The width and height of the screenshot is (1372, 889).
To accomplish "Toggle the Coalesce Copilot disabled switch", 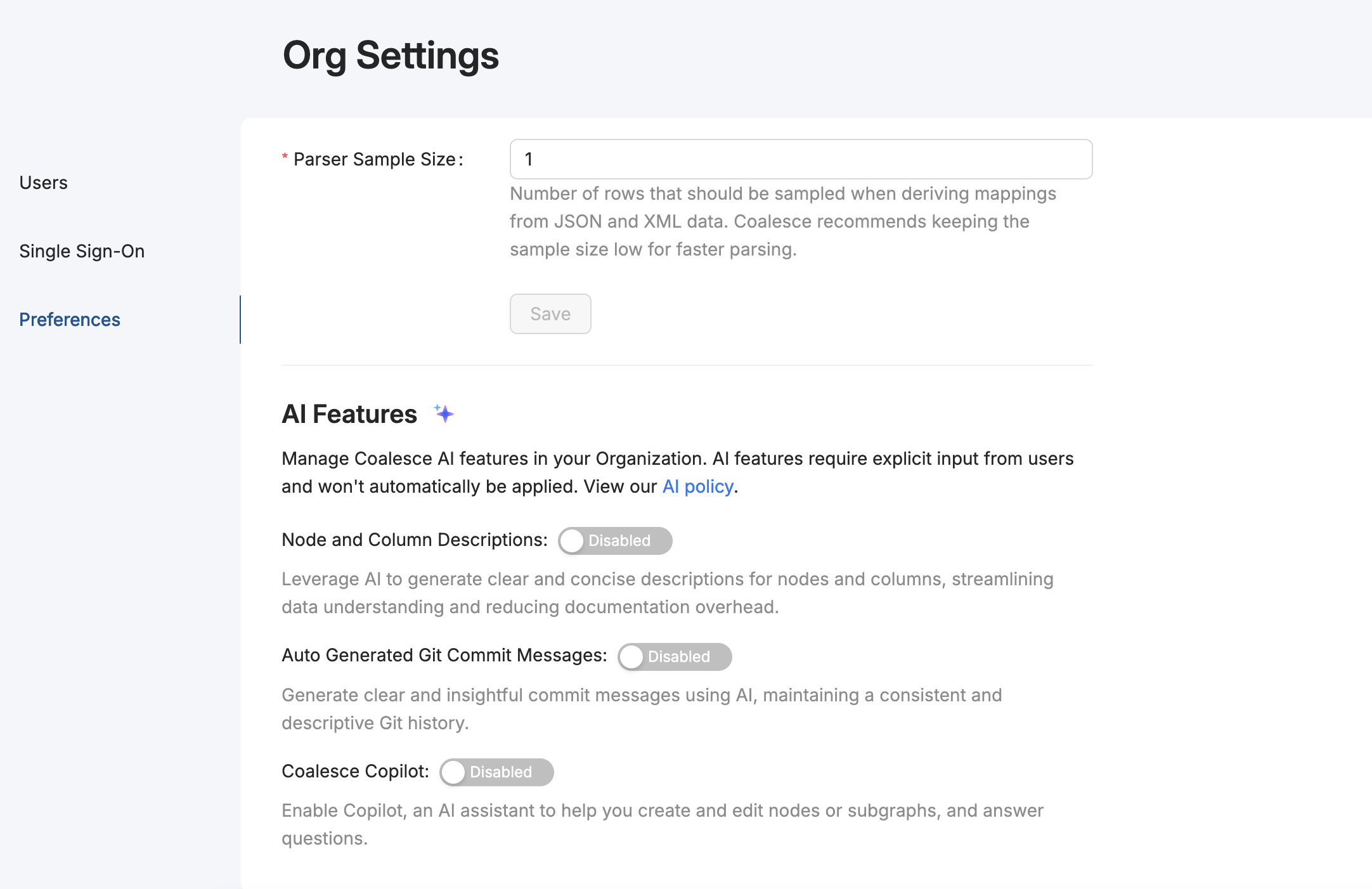I will coord(495,772).
